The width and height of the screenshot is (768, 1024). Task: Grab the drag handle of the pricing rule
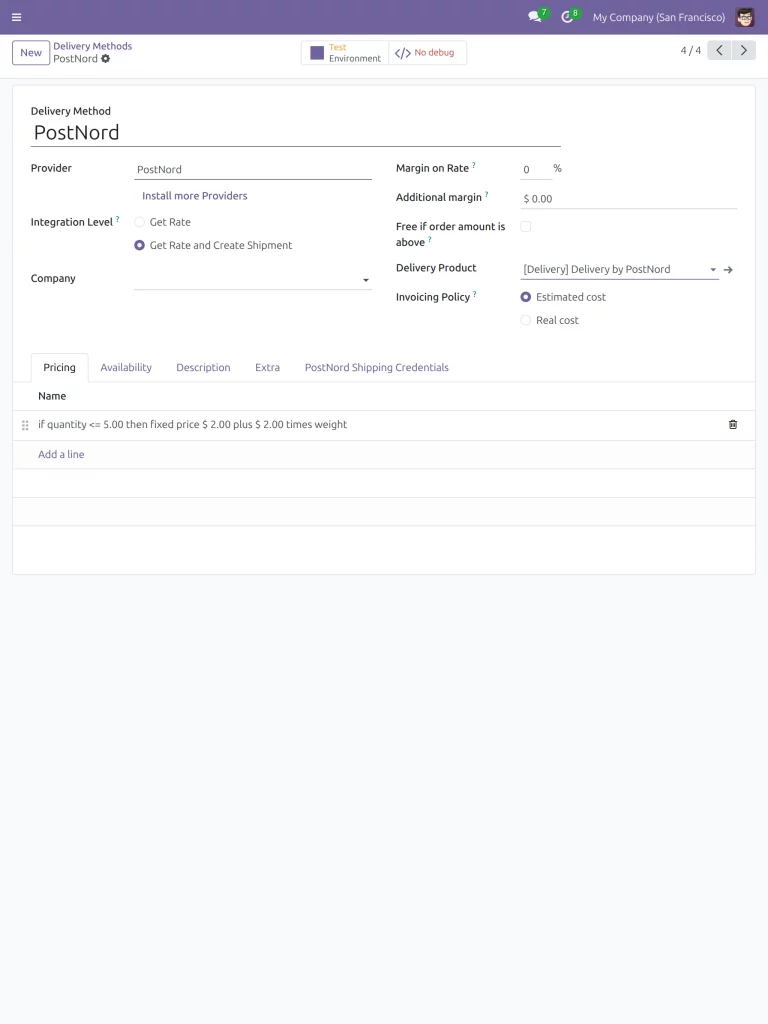click(x=25, y=425)
